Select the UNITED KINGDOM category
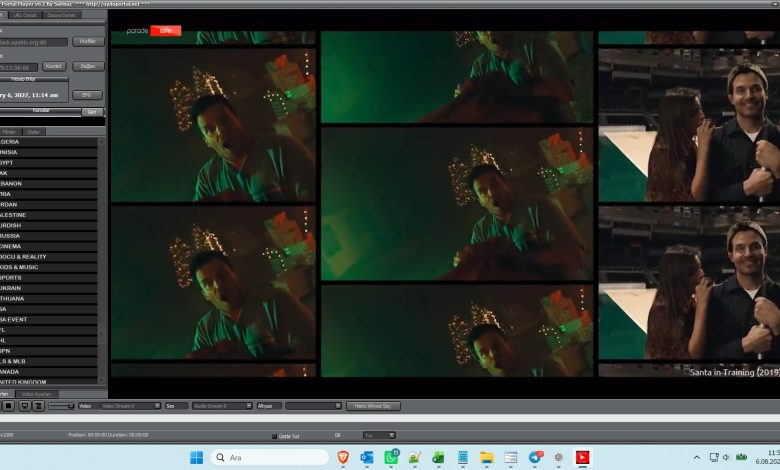Viewport: 780px width, 470px height. 48,381
